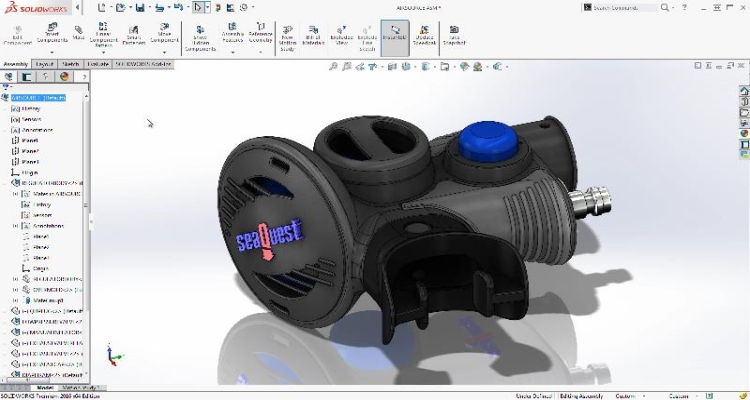Image resolution: width=750 pixels, height=400 pixels.
Task: Open the Custom units dropdown in status bar
Action: (x=629, y=396)
